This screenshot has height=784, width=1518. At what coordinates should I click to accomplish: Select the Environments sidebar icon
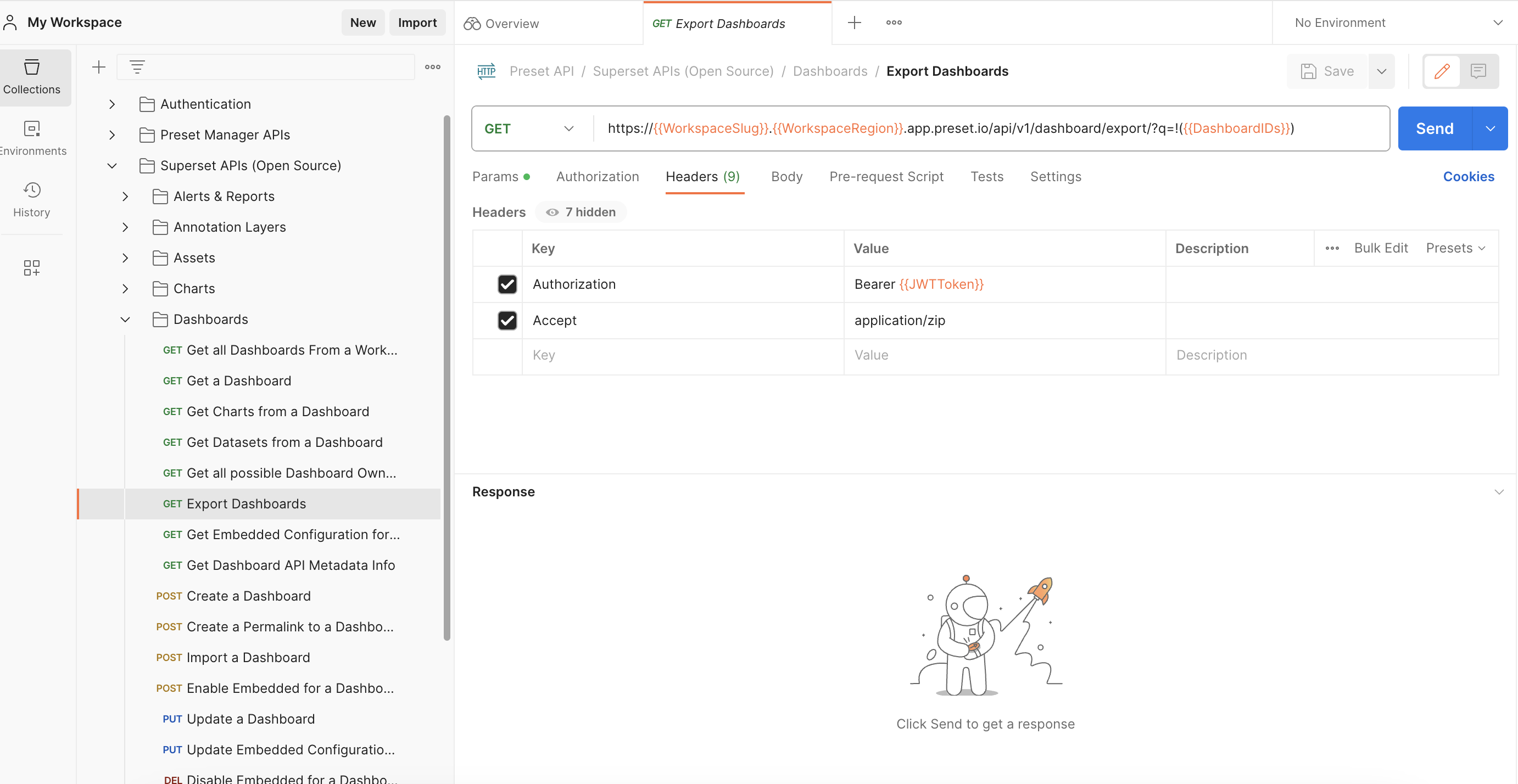pos(32,137)
